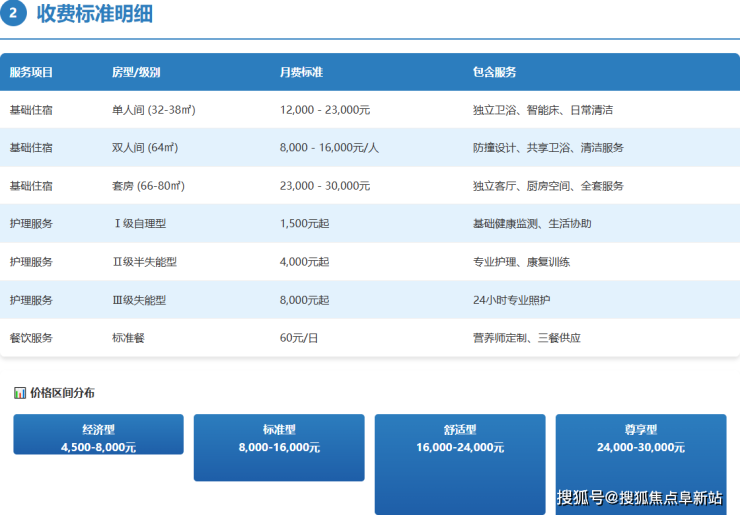
Task: Click the 双人间 (64㎡) room type cell
Action: [x=144, y=148]
